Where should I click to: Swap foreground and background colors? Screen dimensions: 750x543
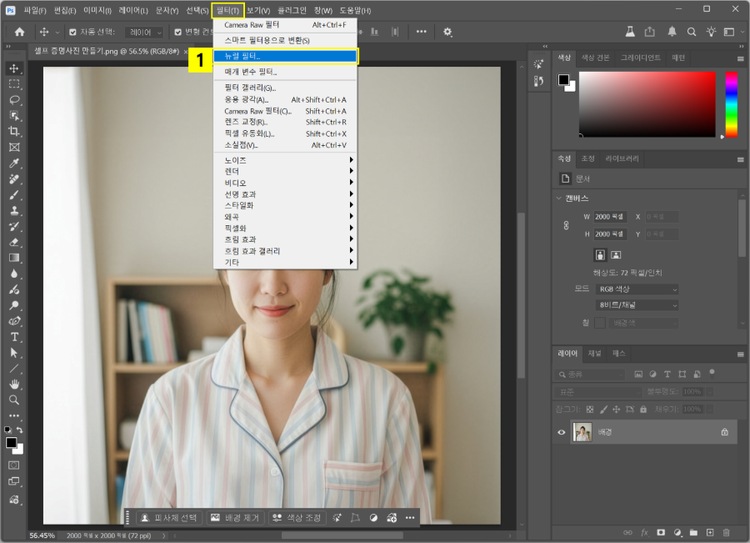tap(19, 430)
